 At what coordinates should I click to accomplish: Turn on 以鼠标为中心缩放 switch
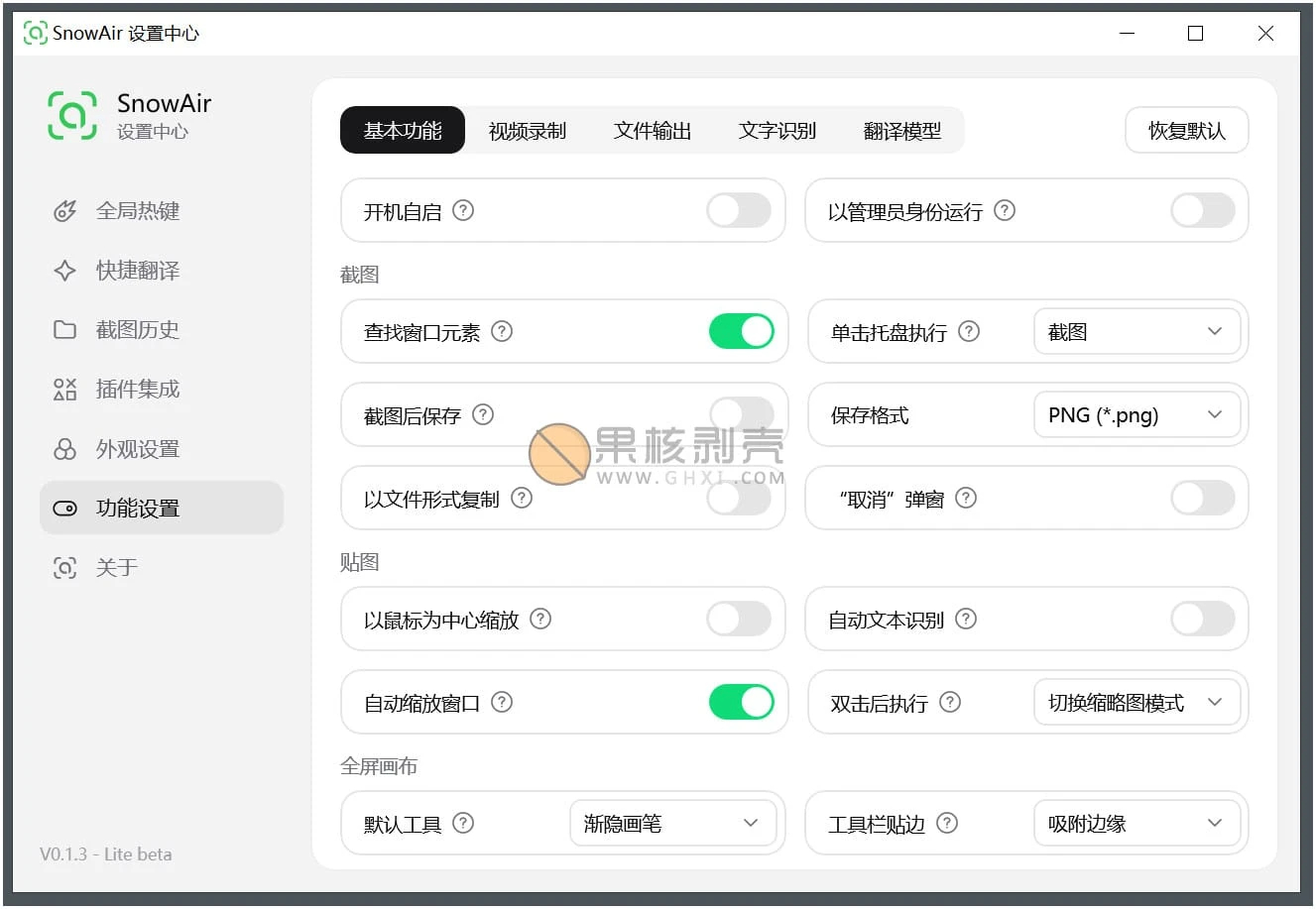point(739,619)
